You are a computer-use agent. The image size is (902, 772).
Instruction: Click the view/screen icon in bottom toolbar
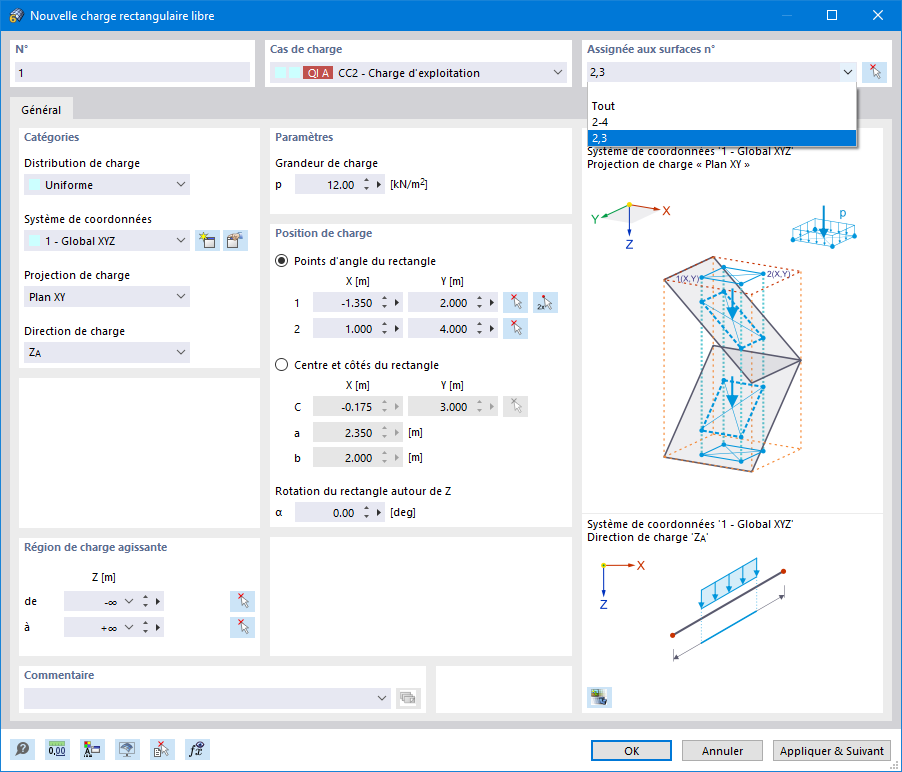tap(127, 750)
